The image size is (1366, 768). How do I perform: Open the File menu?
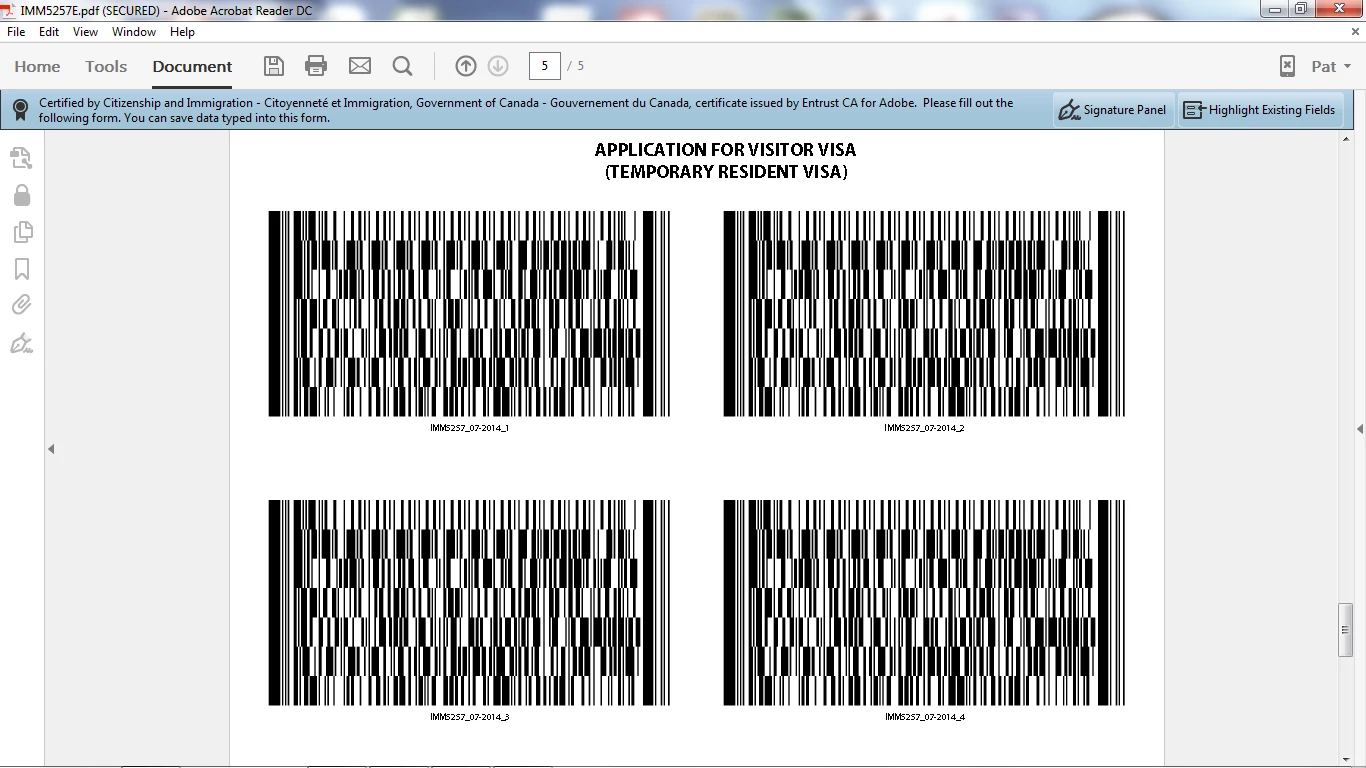click(x=16, y=32)
